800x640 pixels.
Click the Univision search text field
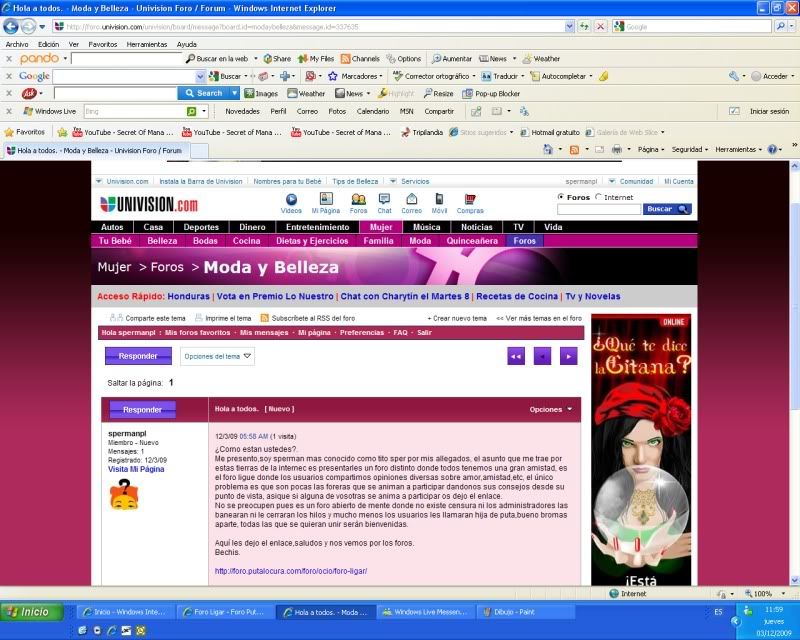[x=599, y=209]
